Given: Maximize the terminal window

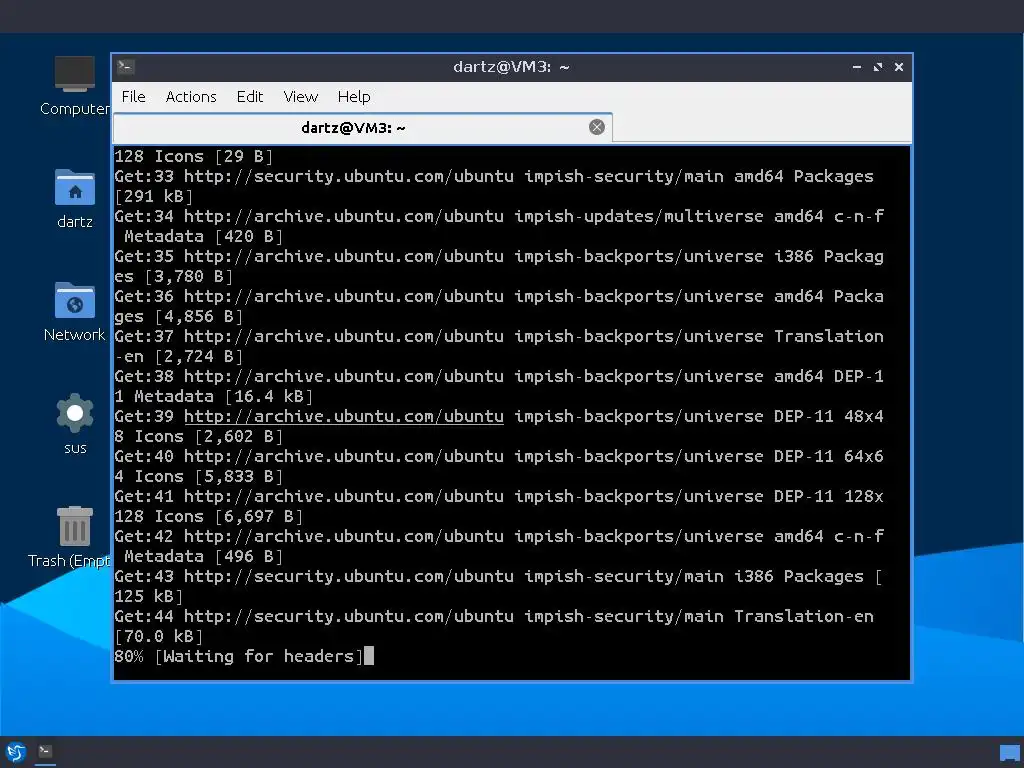Looking at the screenshot, I should click(x=878, y=67).
